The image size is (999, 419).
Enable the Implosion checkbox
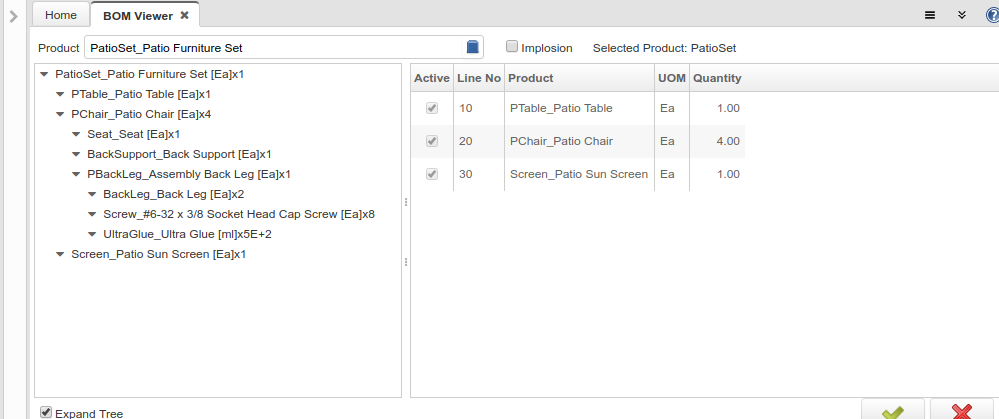pos(512,47)
